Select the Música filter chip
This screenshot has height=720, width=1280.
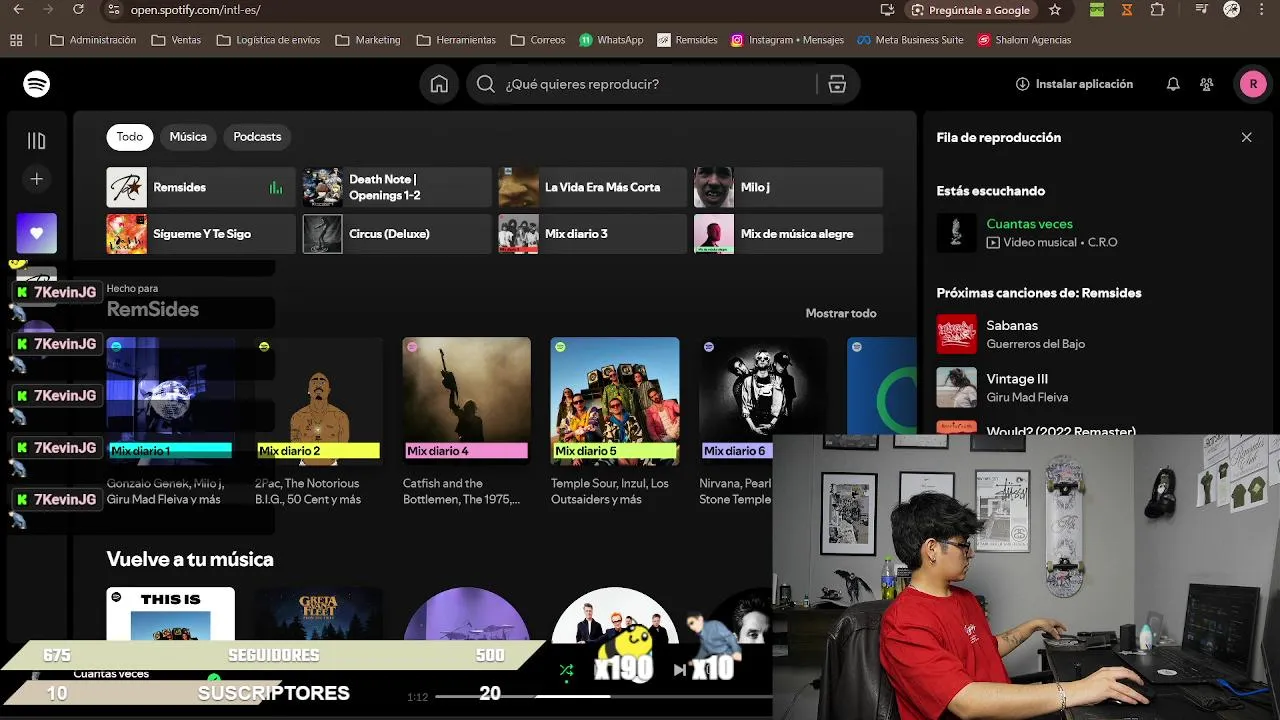coord(188,137)
